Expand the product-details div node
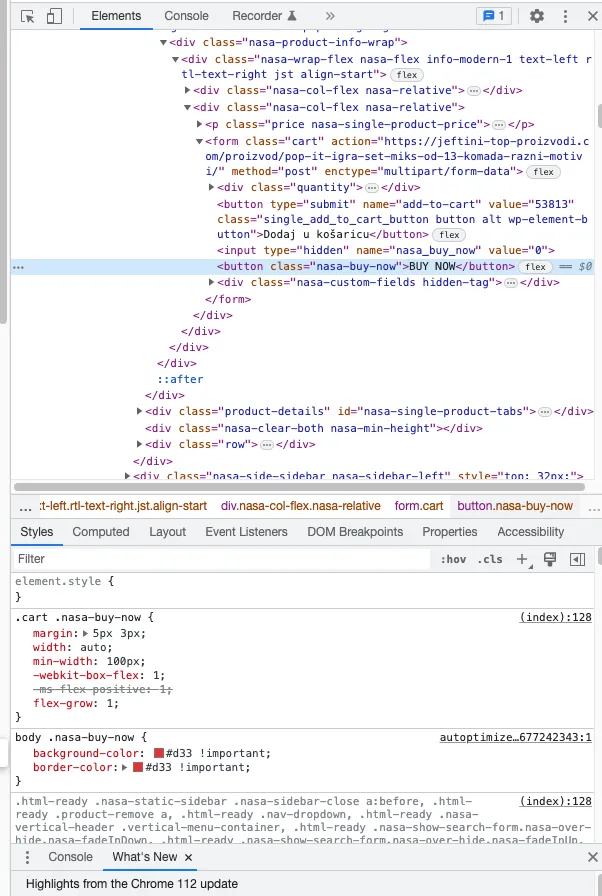The image size is (602, 896). 139,411
